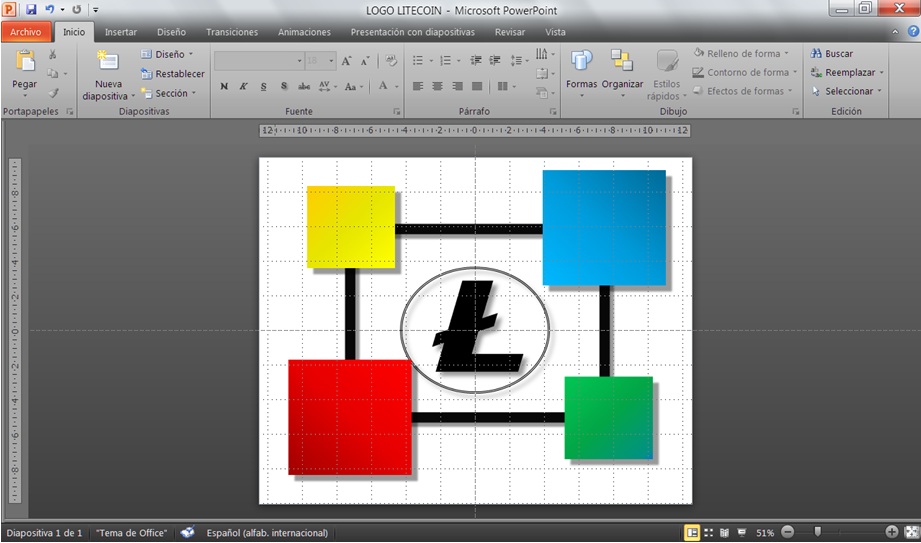
Task: Click the Increase font size icon
Action: [x=347, y=61]
